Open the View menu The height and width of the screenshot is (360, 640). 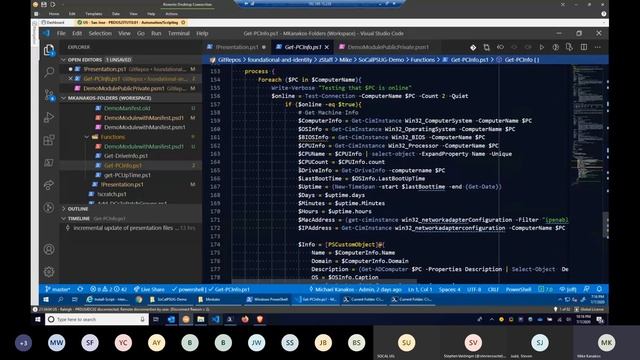coord(124,33)
